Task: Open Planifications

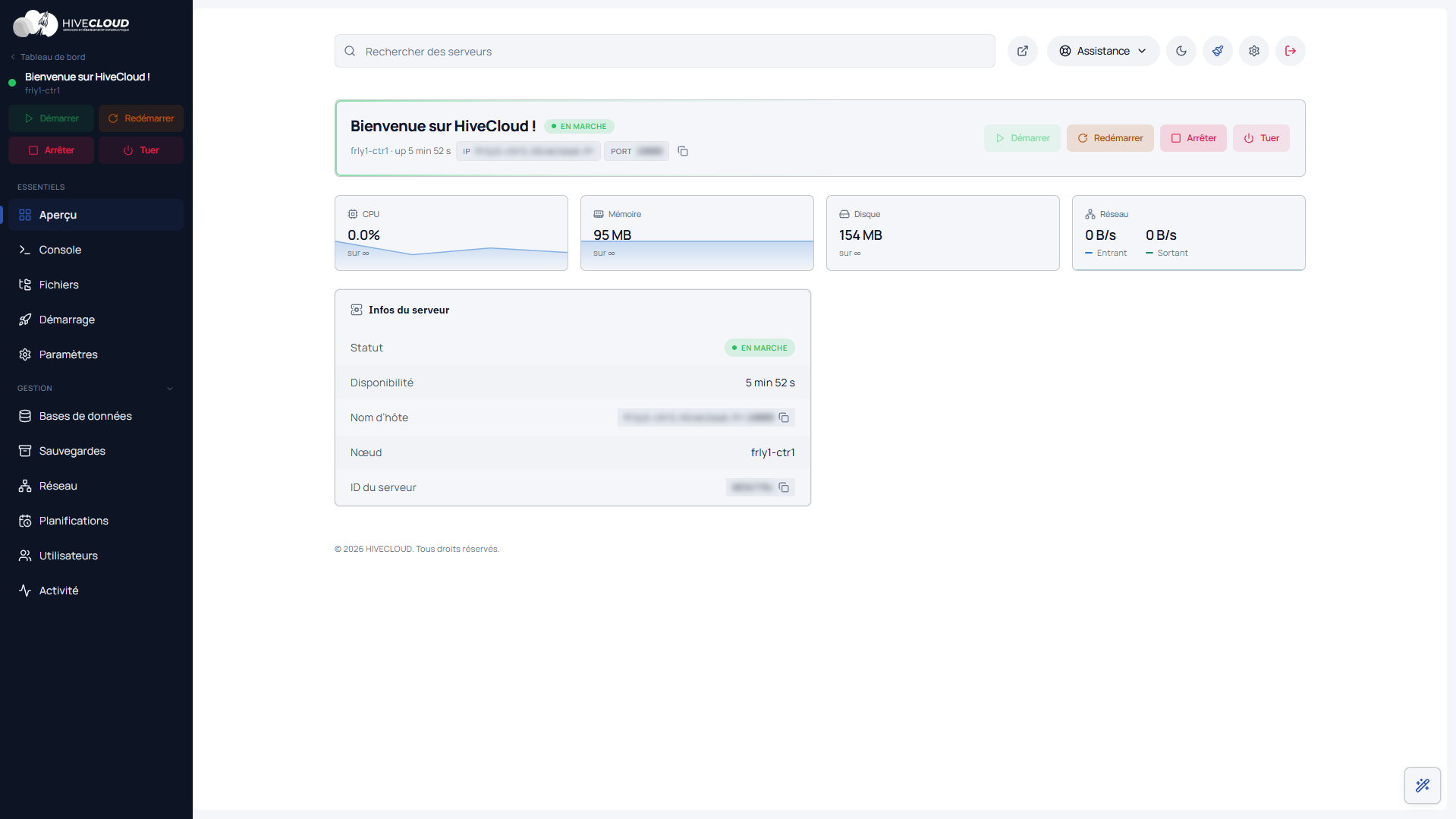Action: 96,521
